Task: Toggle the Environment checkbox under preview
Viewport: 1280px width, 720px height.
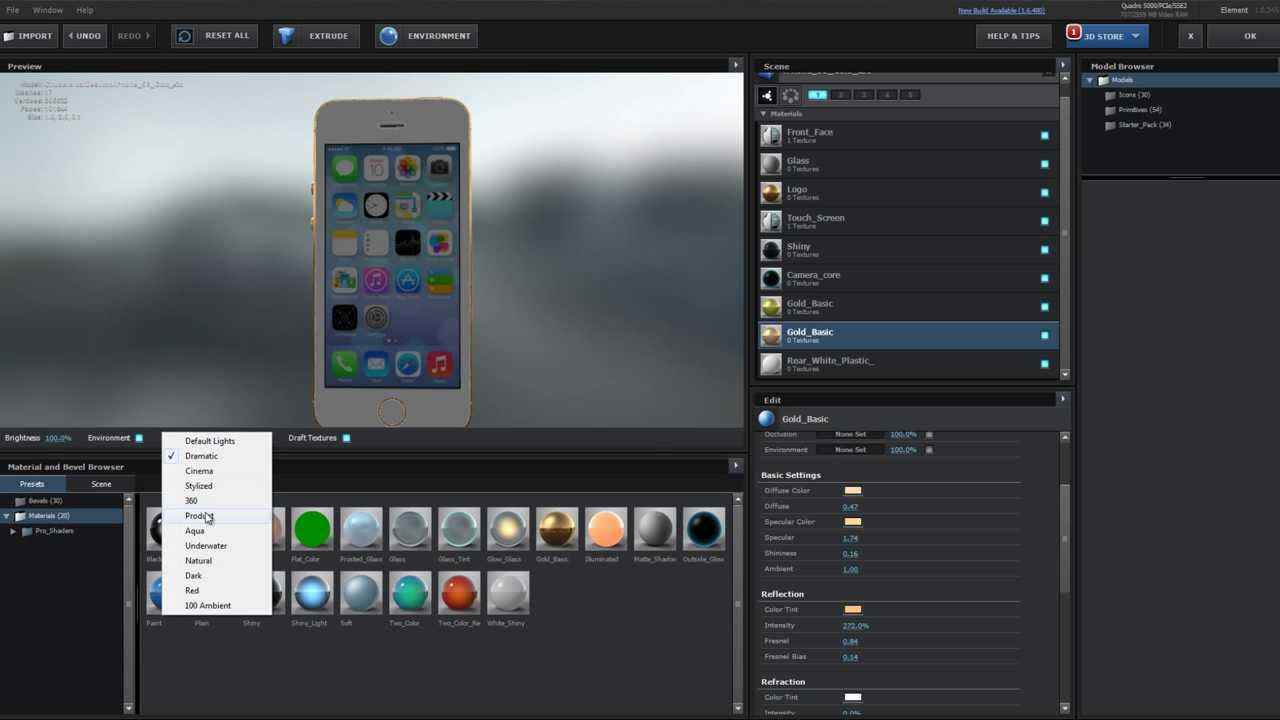Action: (x=139, y=438)
